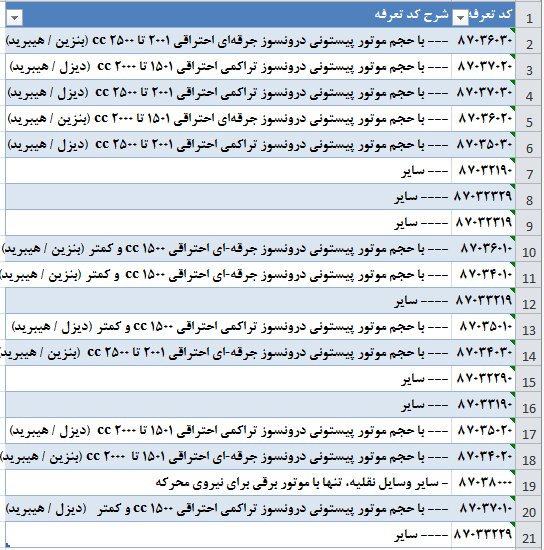Click the code cell ۸۷۰۳۶۰۲۰
The image size is (544, 550).
tap(483, 119)
